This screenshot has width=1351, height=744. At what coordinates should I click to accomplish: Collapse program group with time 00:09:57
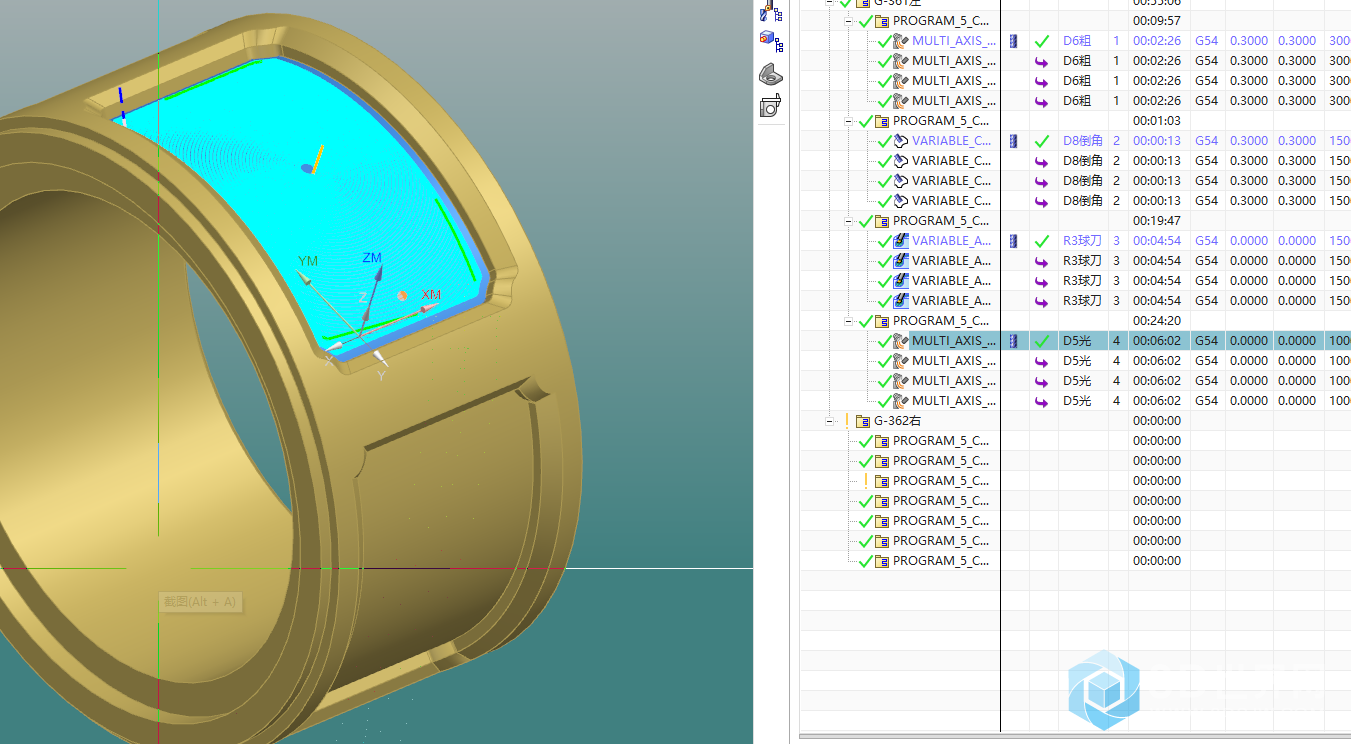point(848,21)
